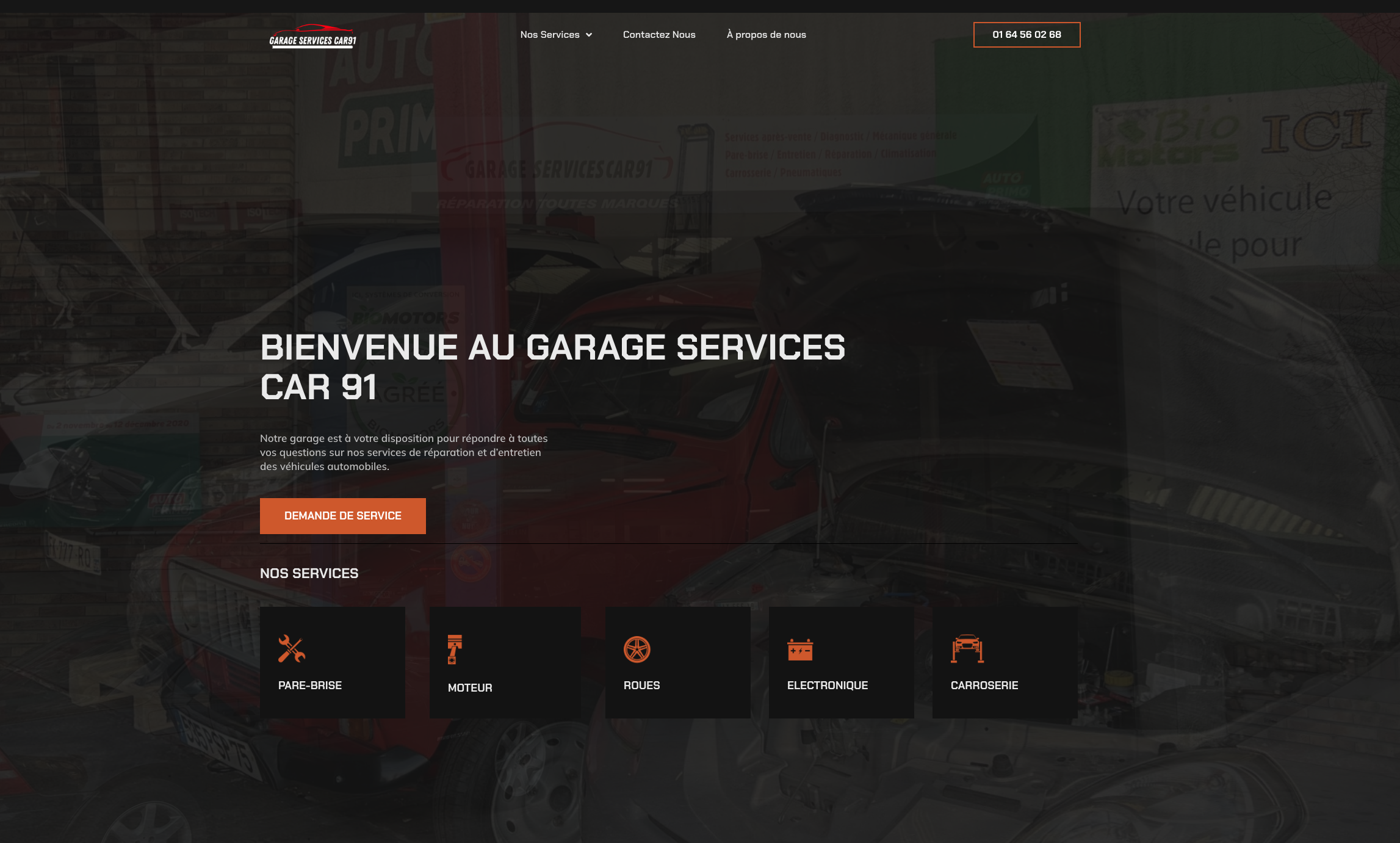1400x843 pixels.
Task: Go to Contactez Nous page
Action: click(659, 35)
